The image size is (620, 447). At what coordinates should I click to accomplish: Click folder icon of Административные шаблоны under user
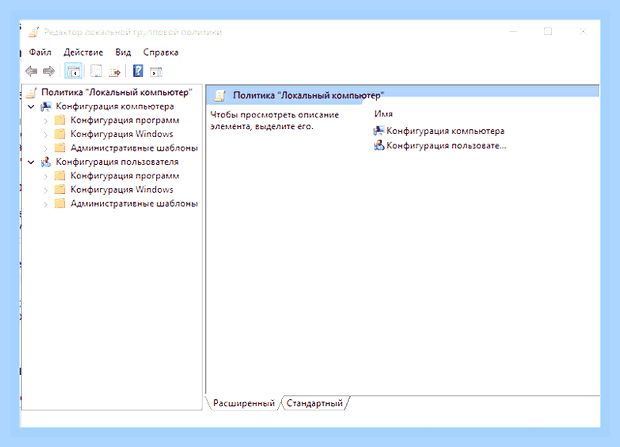coord(60,204)
